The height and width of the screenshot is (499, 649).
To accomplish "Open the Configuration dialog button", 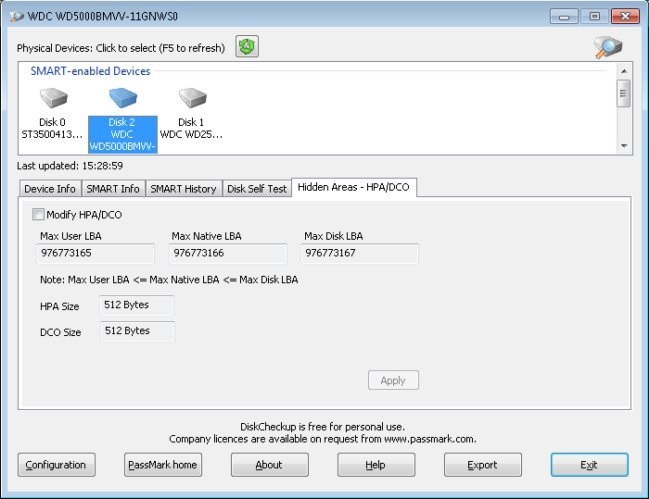I will coord(56,465).
